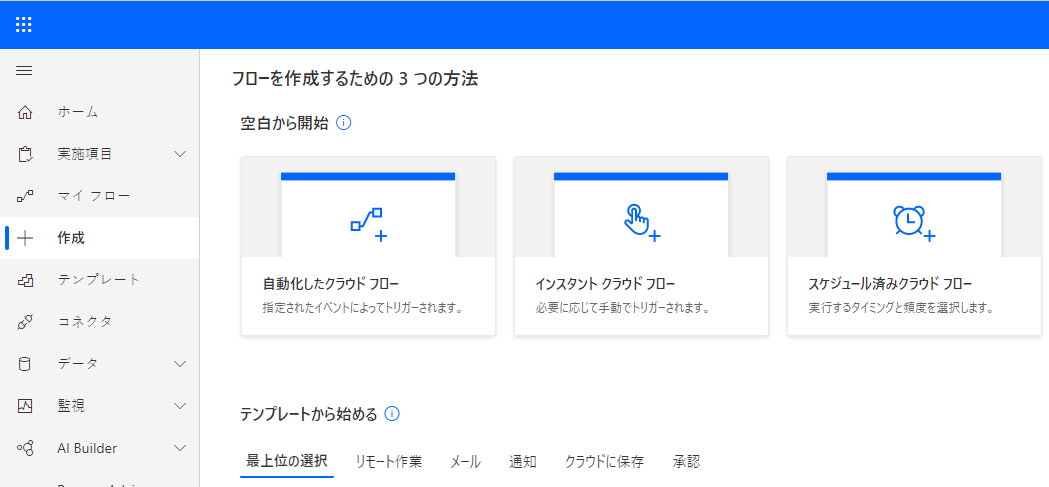
Task: Click the 監視 monitor chart icon
Action: [x=25, y=405]
